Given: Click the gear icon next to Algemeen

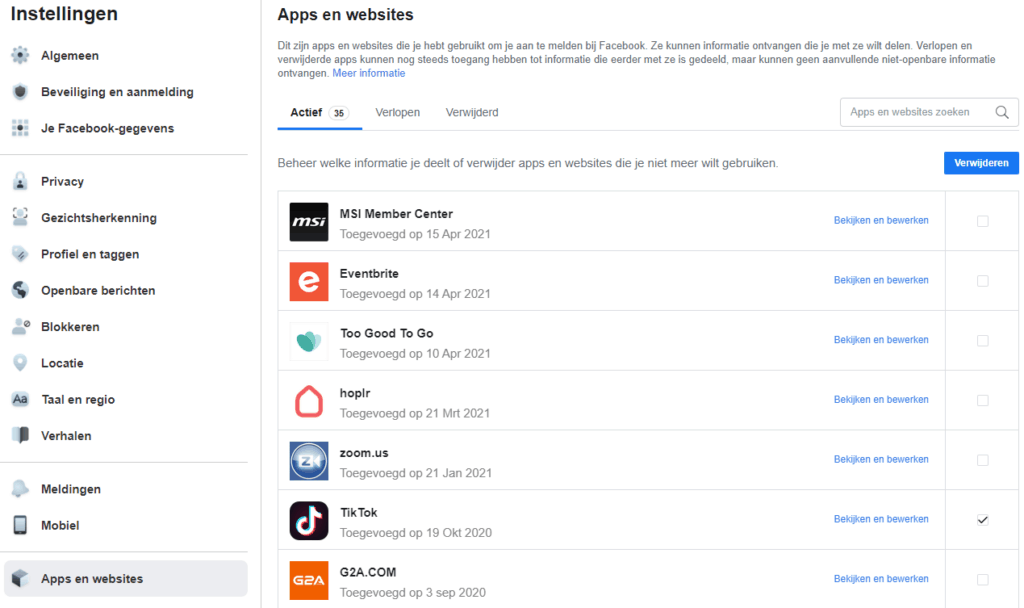Looking at the screenshot, I should tap(20, 56).
